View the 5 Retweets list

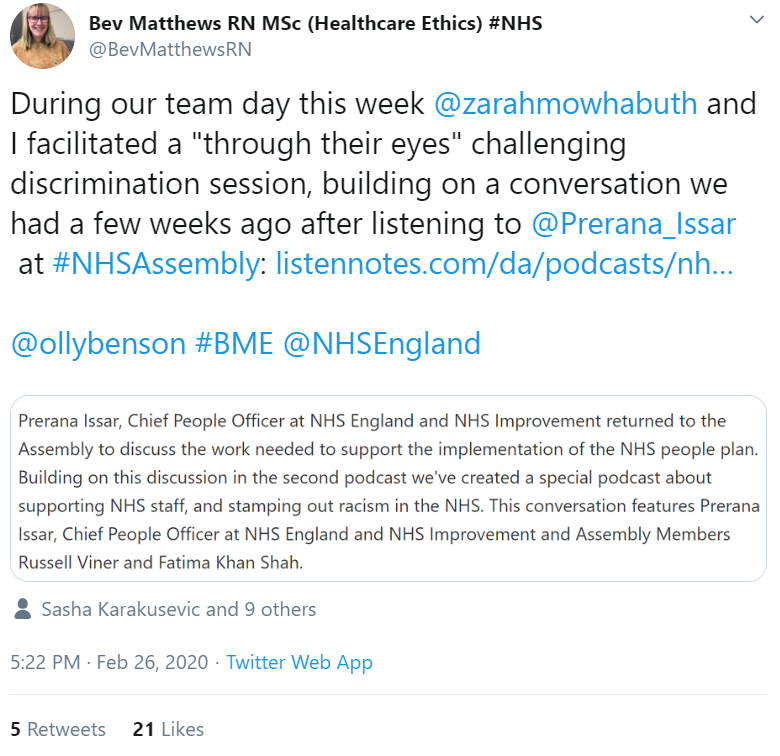coord(58,729)
